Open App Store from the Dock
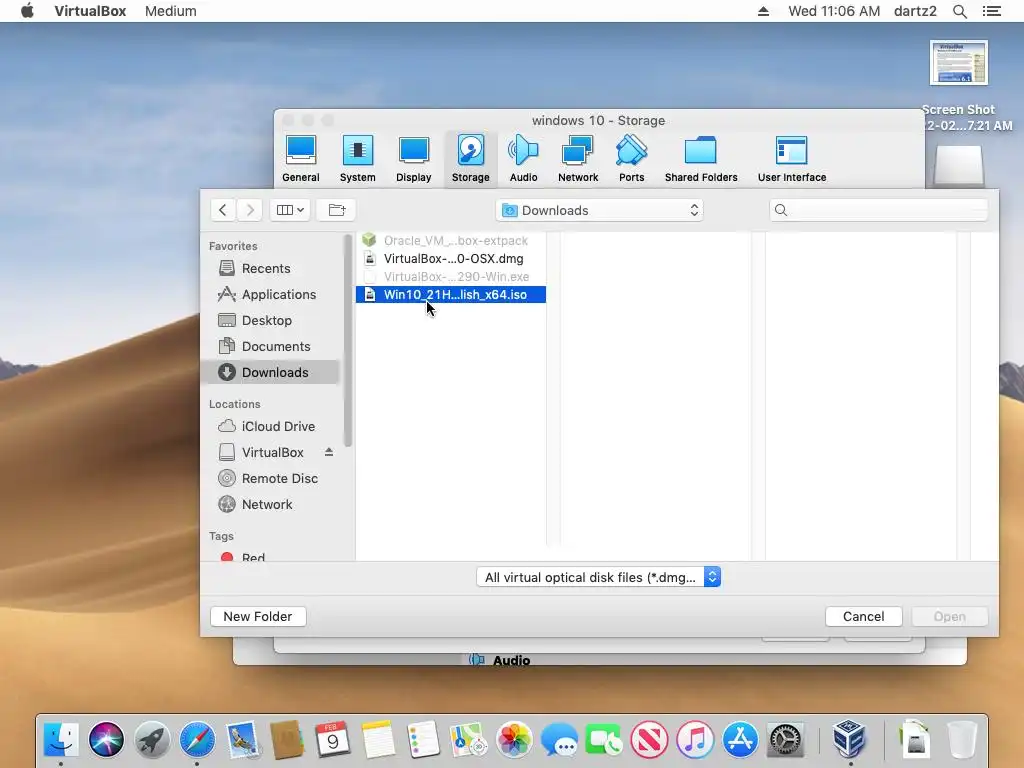 coord(740,740)
